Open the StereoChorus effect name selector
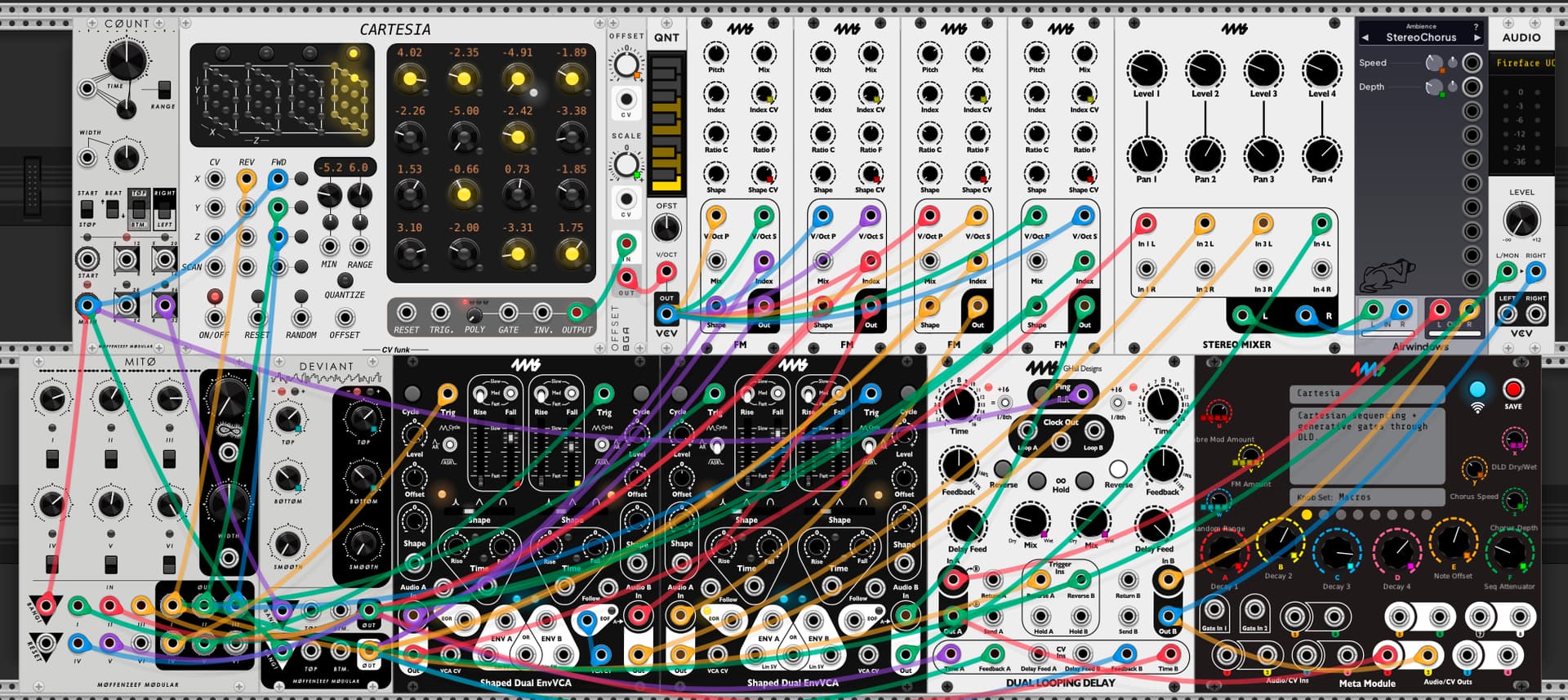 (1421, 38)
